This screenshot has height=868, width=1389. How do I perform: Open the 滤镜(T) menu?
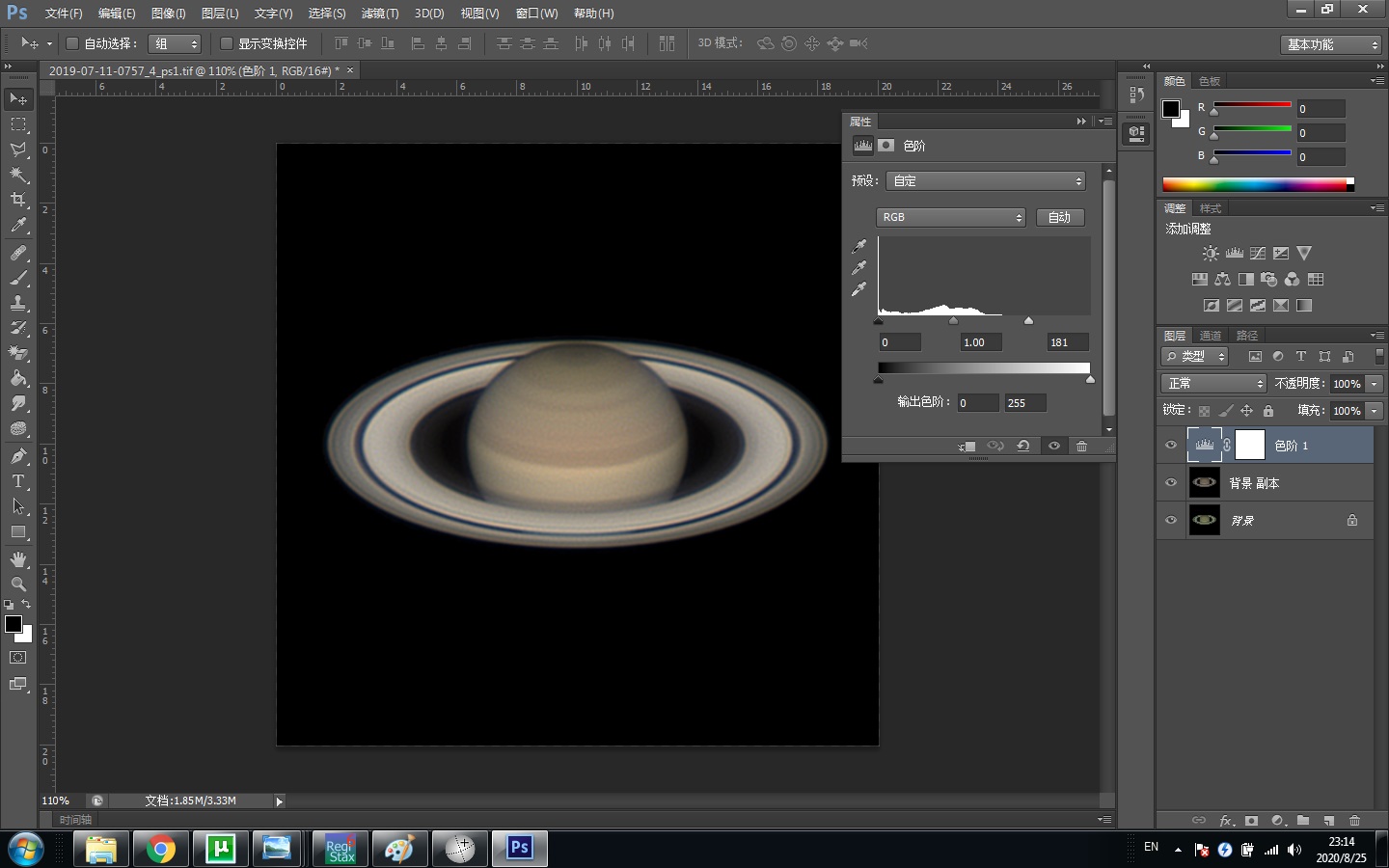379,14
